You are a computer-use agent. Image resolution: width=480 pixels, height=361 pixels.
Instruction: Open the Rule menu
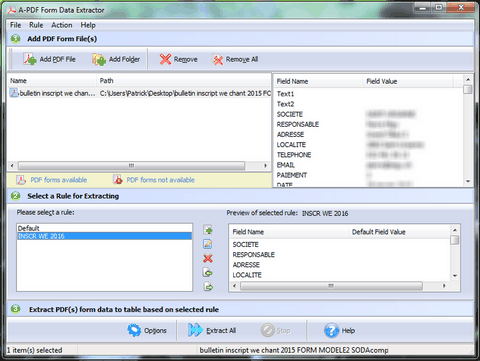[36, 25]
